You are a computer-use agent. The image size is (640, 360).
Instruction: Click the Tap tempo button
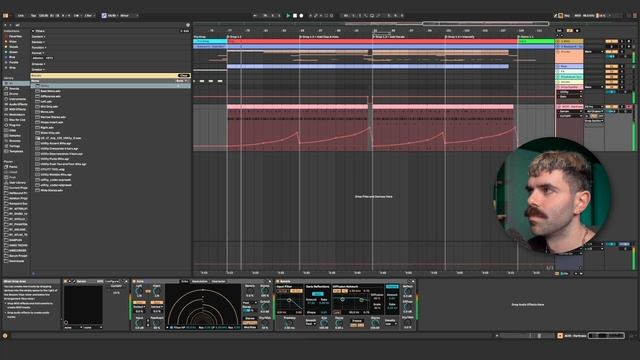point(33,16)
